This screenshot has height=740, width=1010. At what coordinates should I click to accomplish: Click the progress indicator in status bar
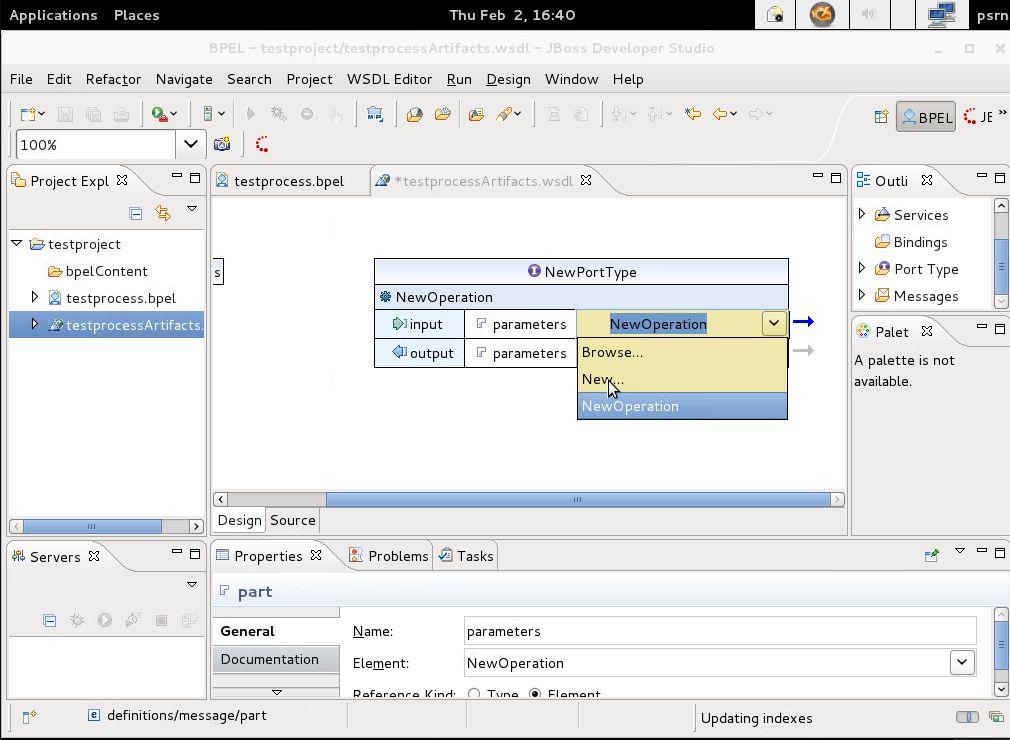point(967,717)
